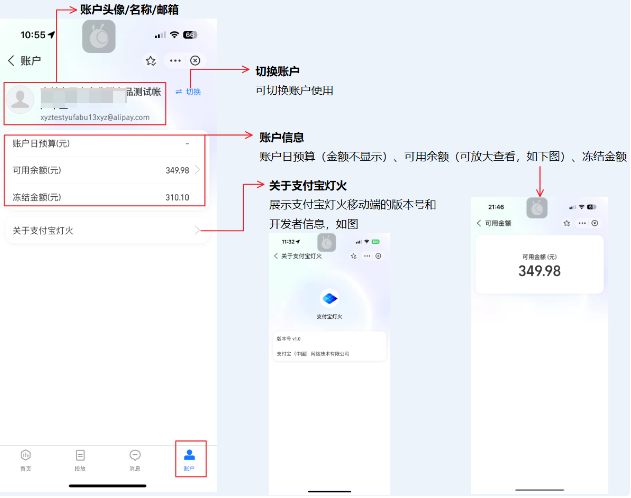Tap the Wi-Fi status icon on 账户 screen
The height and width of the screenshot is (498, 631).
174,35
